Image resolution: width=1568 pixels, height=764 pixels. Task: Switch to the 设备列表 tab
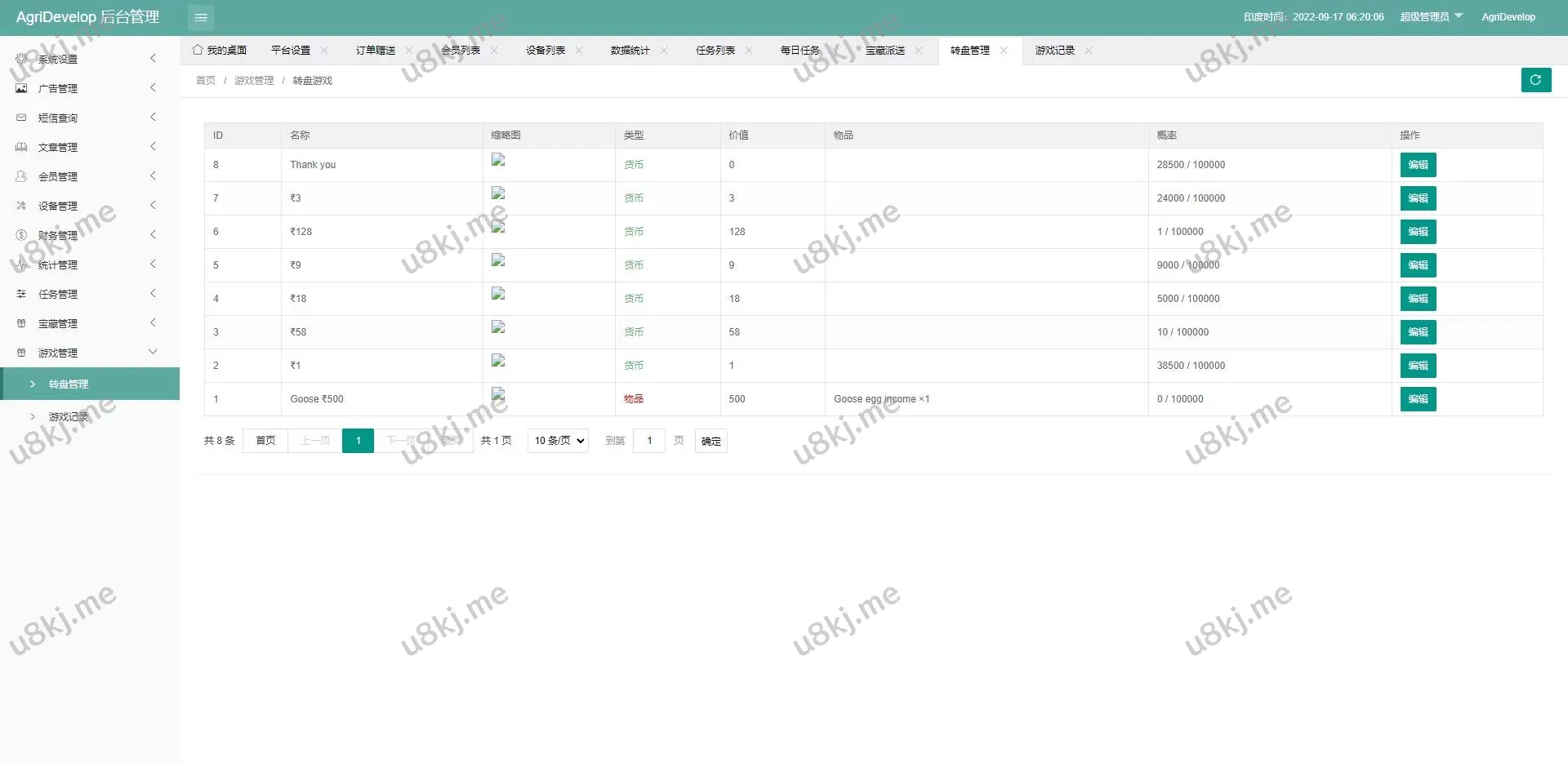point(545,51)
